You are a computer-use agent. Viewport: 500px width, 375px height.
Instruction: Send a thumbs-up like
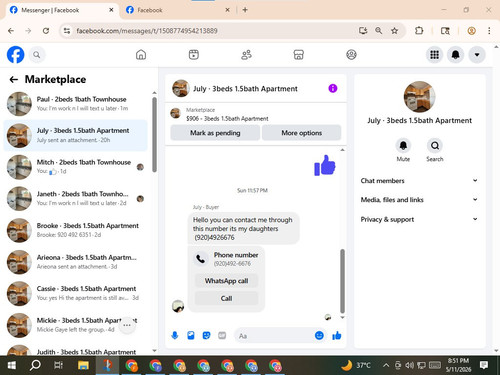pos(337,335)
